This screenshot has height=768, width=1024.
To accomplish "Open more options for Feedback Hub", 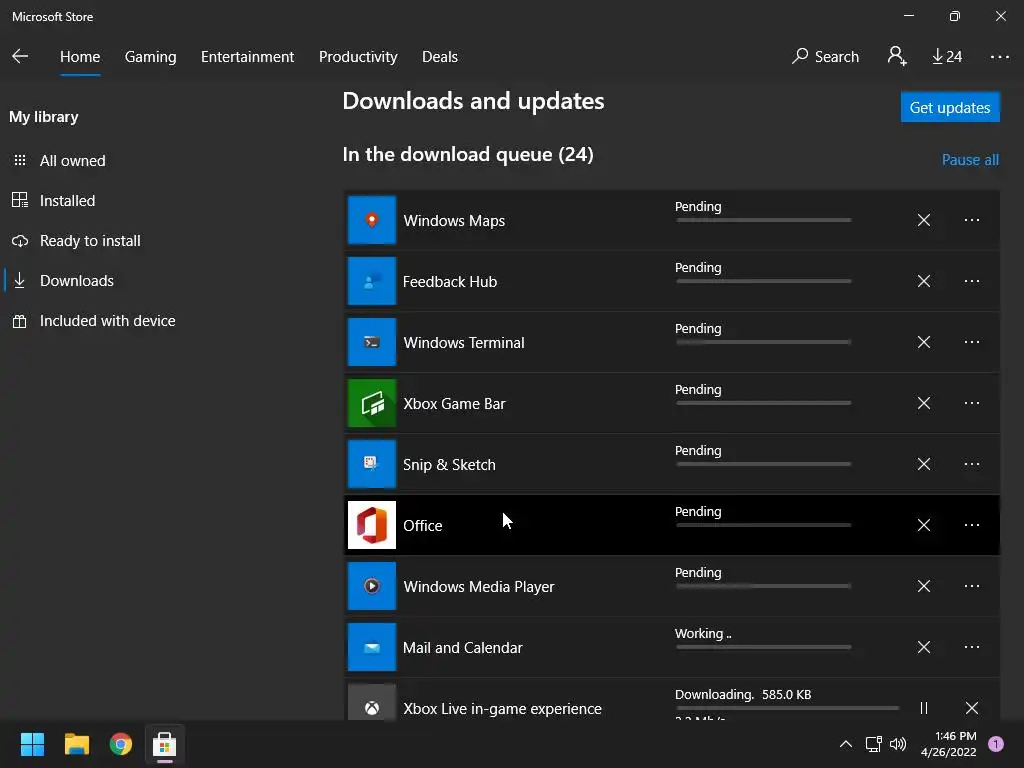I will click(972, 281).
